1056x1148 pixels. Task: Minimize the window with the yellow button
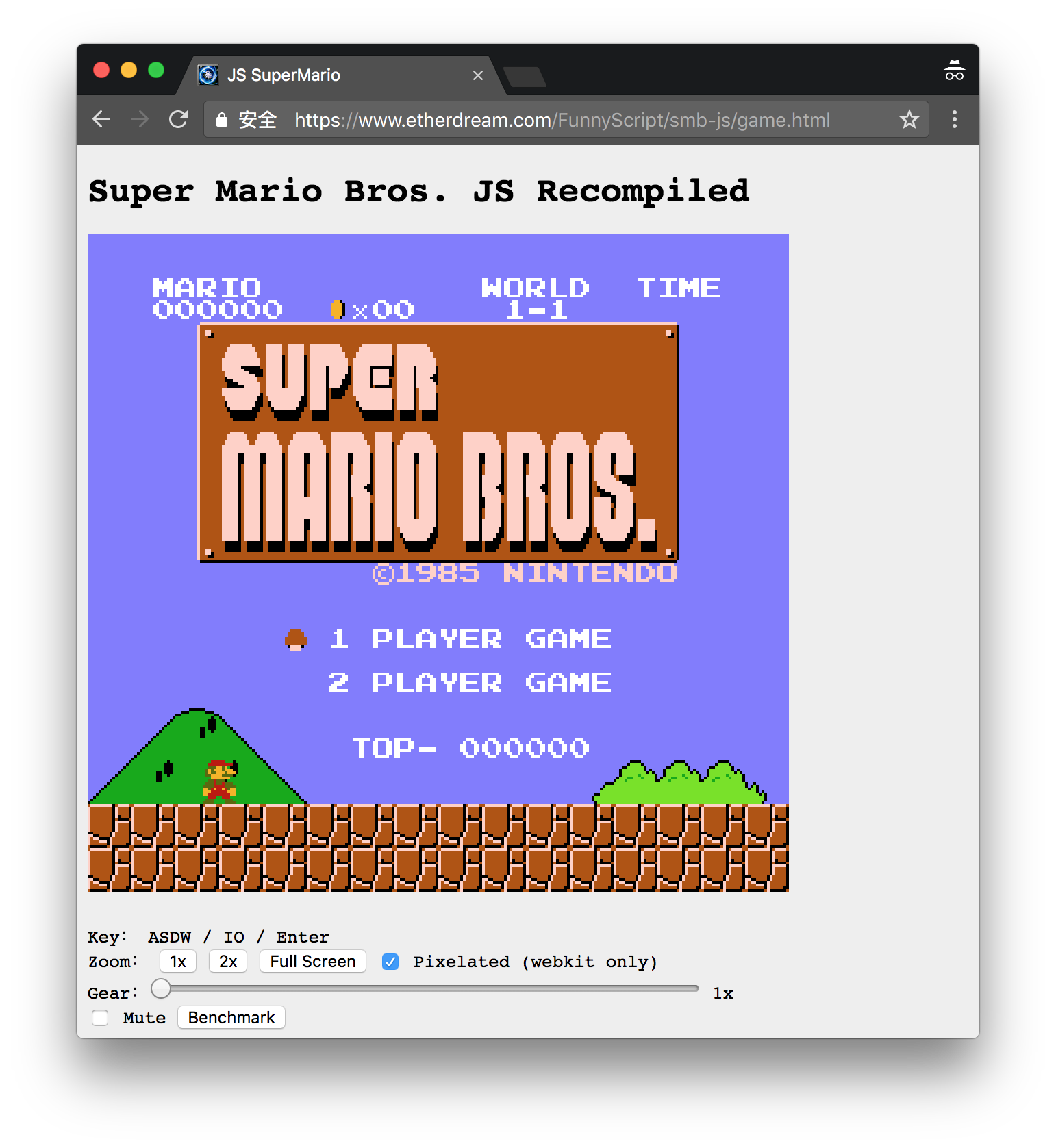pos(129,70)
